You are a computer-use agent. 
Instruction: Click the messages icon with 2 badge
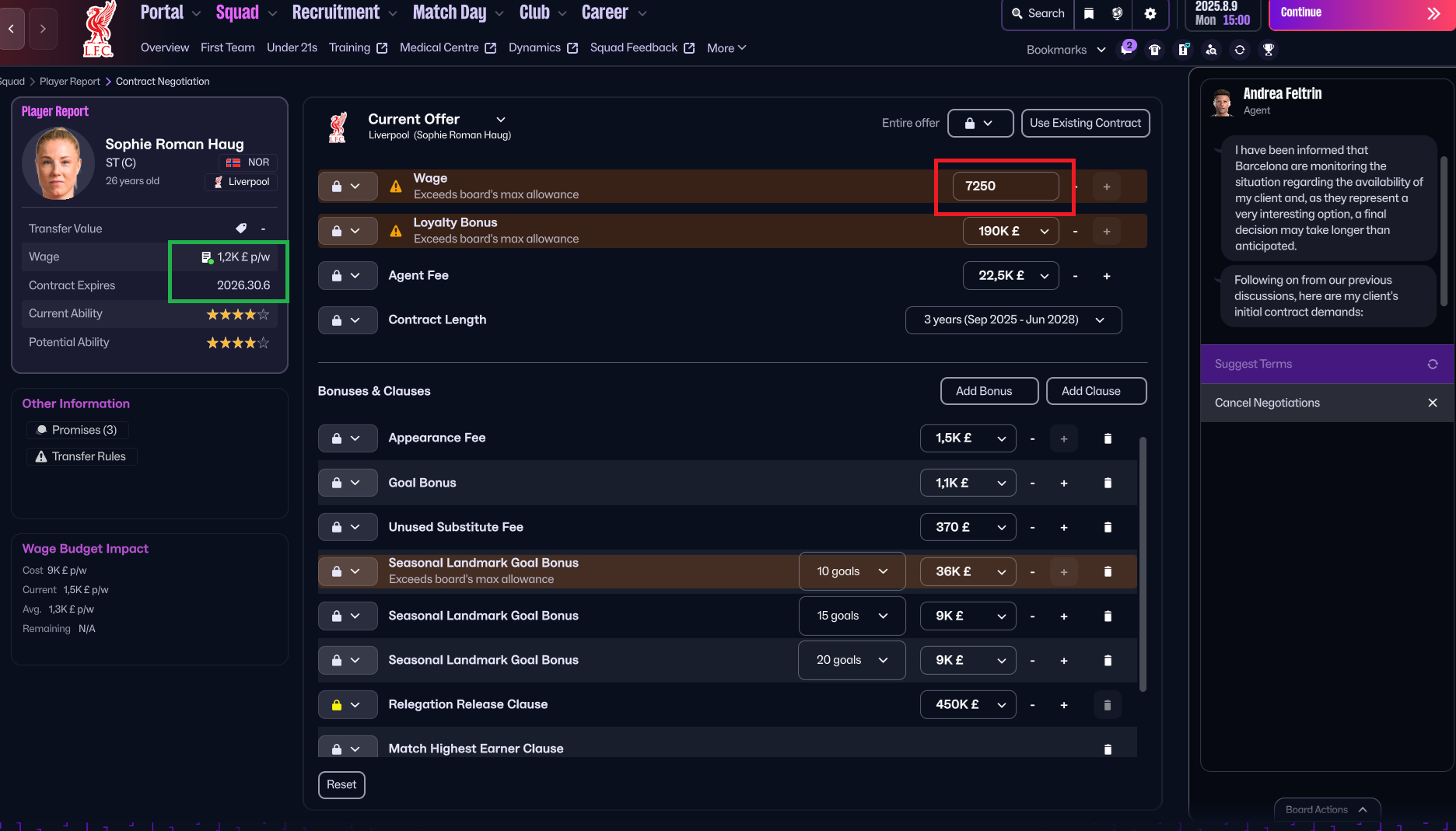[x=1126, y=50]
